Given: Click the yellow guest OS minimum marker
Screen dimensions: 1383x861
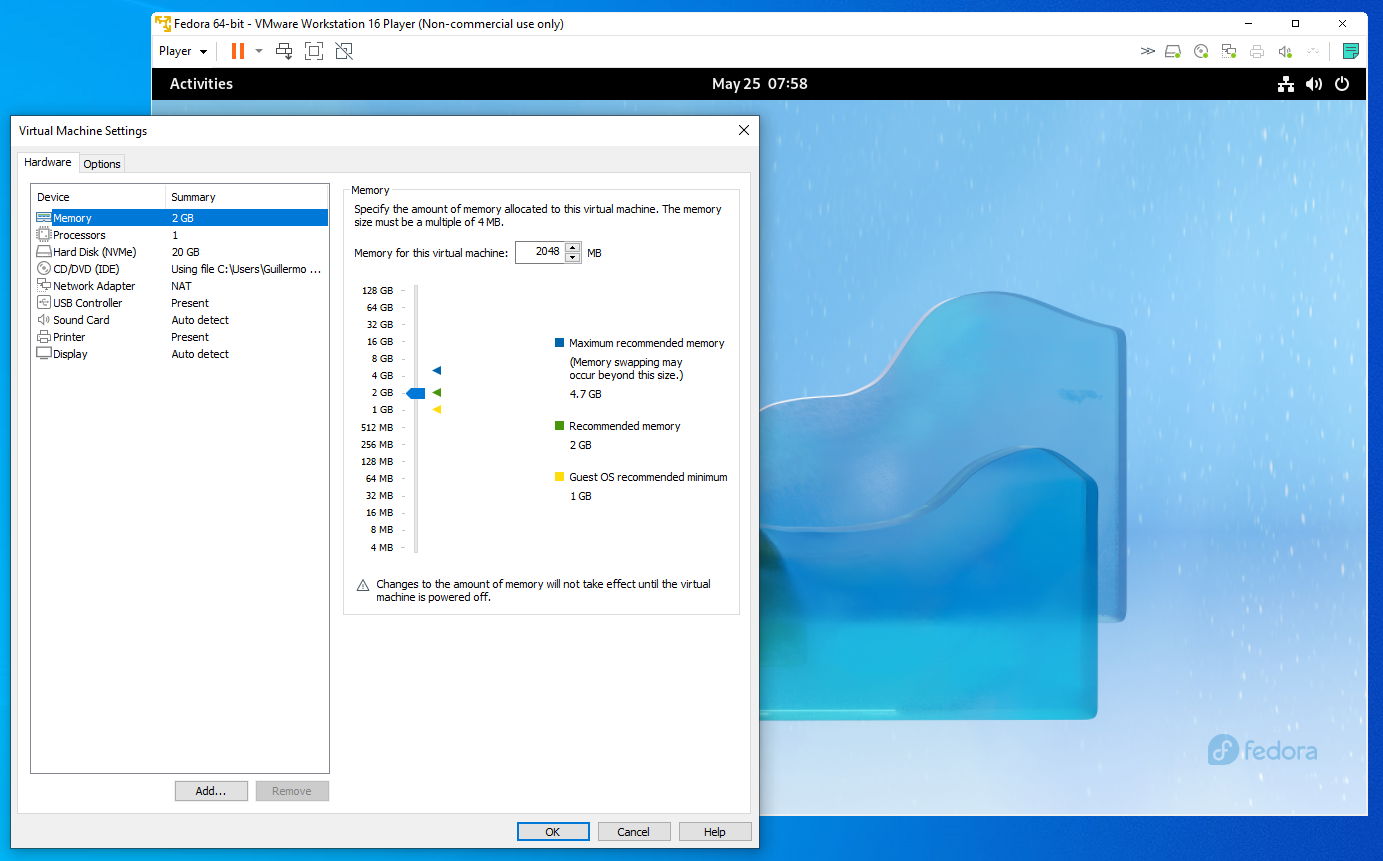Looking at the screenshot, I should click(437, 409).
